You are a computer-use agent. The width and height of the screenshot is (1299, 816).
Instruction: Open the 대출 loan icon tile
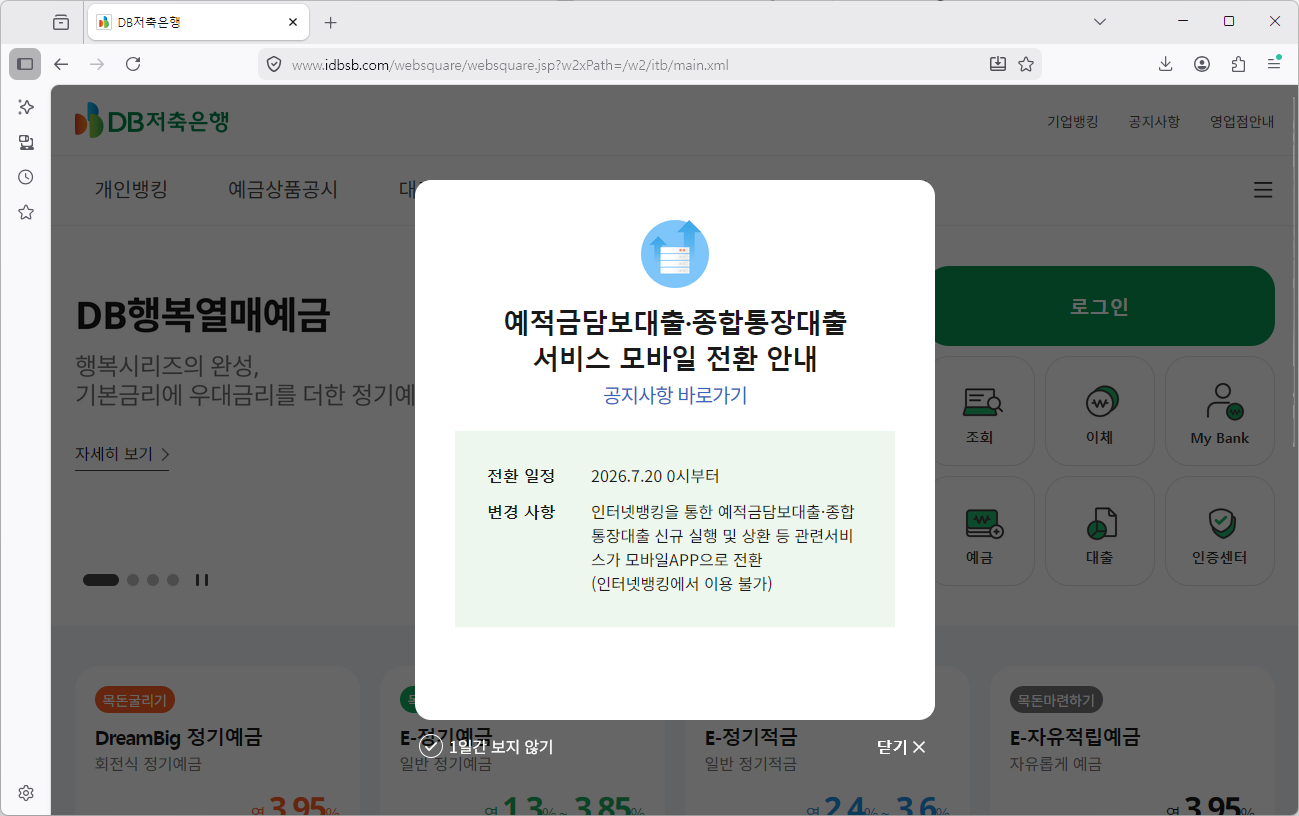(1099, 531)
